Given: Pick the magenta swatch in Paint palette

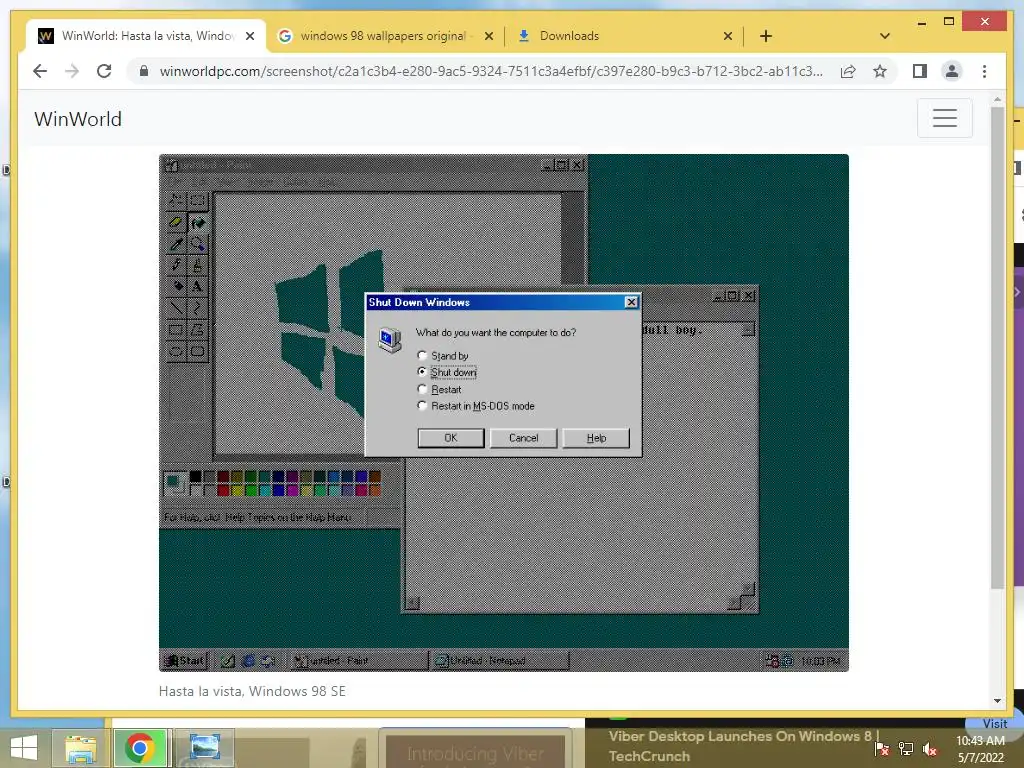Looking at the screenshot, I should click(x=292, y=490).
